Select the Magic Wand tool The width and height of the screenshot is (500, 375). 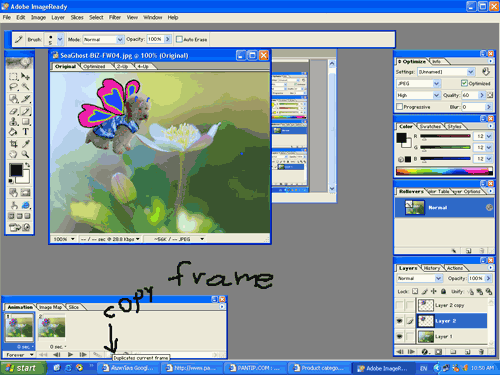pyautogui.click(x=26, y=87)
